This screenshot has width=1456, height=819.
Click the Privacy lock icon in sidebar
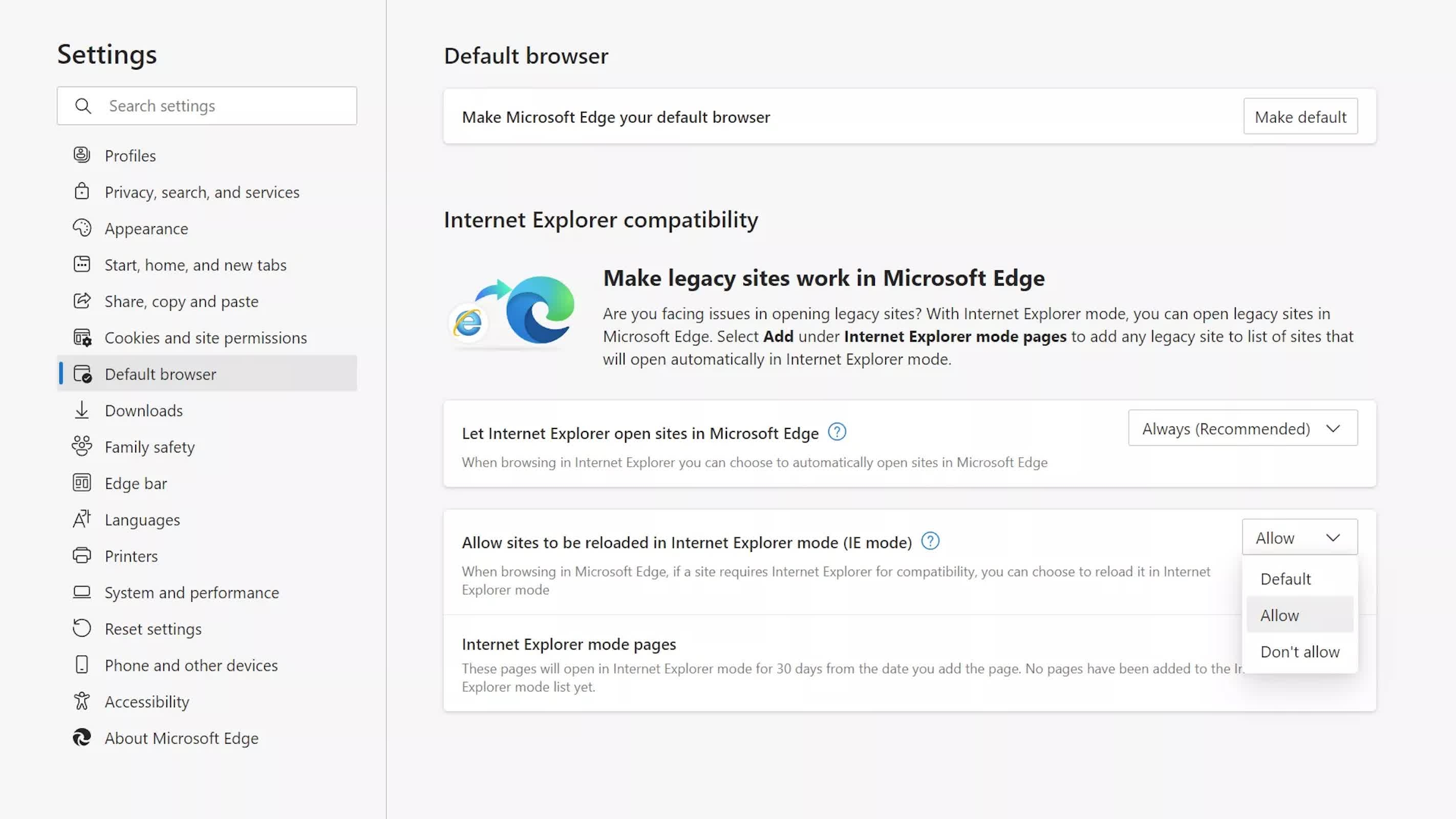click(82, 191)
